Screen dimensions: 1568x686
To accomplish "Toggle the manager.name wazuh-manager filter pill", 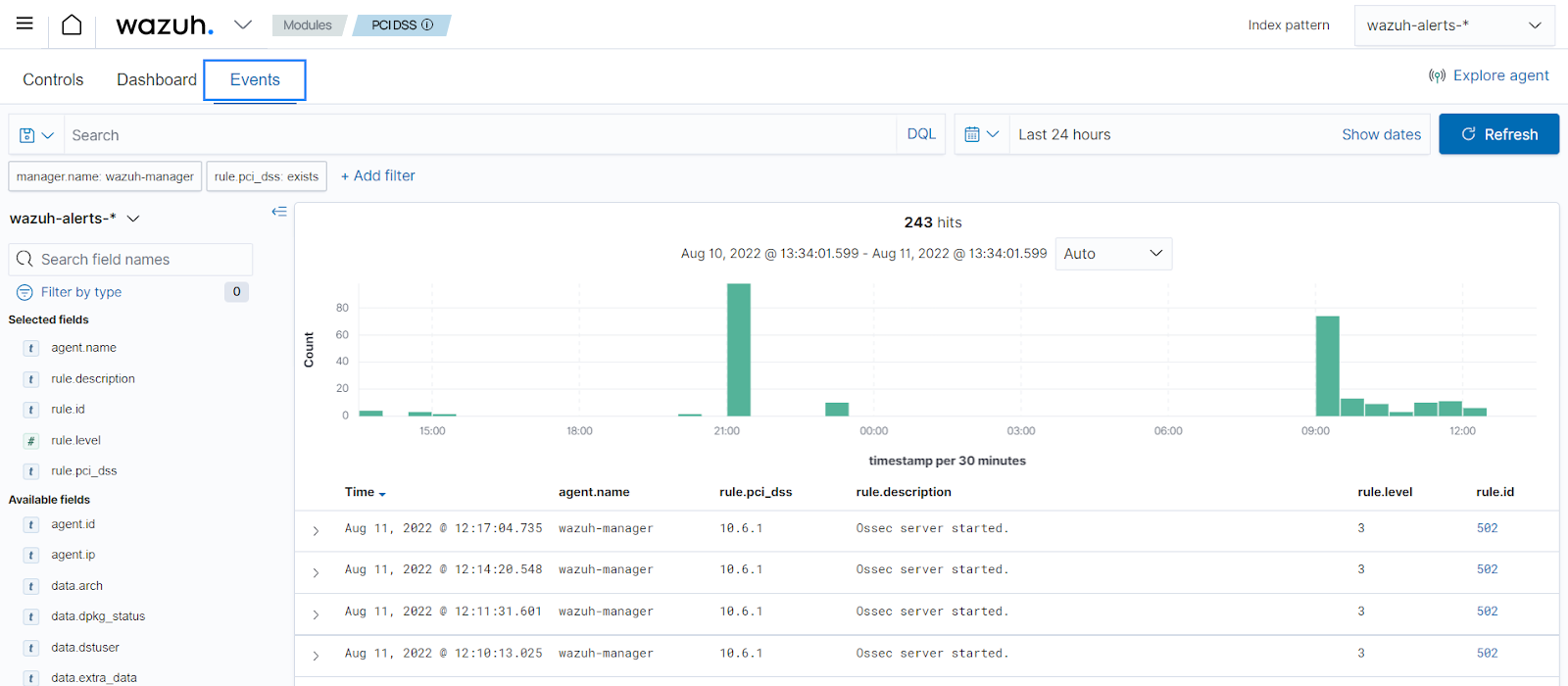I will (x=105, y=176).
